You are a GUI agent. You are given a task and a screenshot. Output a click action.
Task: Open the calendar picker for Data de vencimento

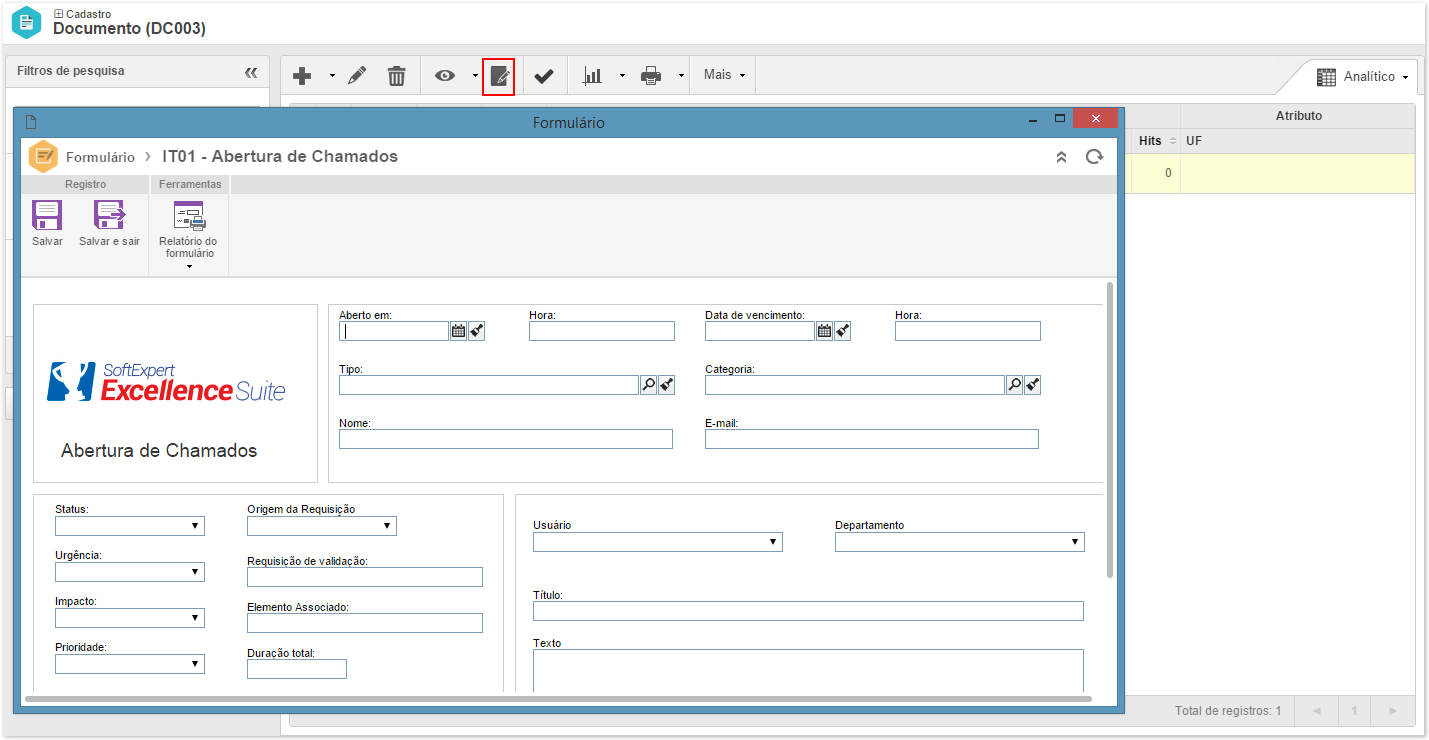(824, 331)
